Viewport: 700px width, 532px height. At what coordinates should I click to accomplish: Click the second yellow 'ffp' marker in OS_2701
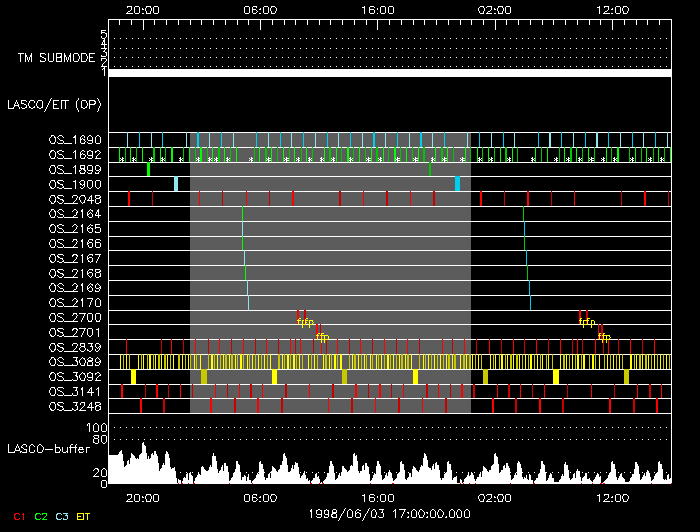click(604, 337)
